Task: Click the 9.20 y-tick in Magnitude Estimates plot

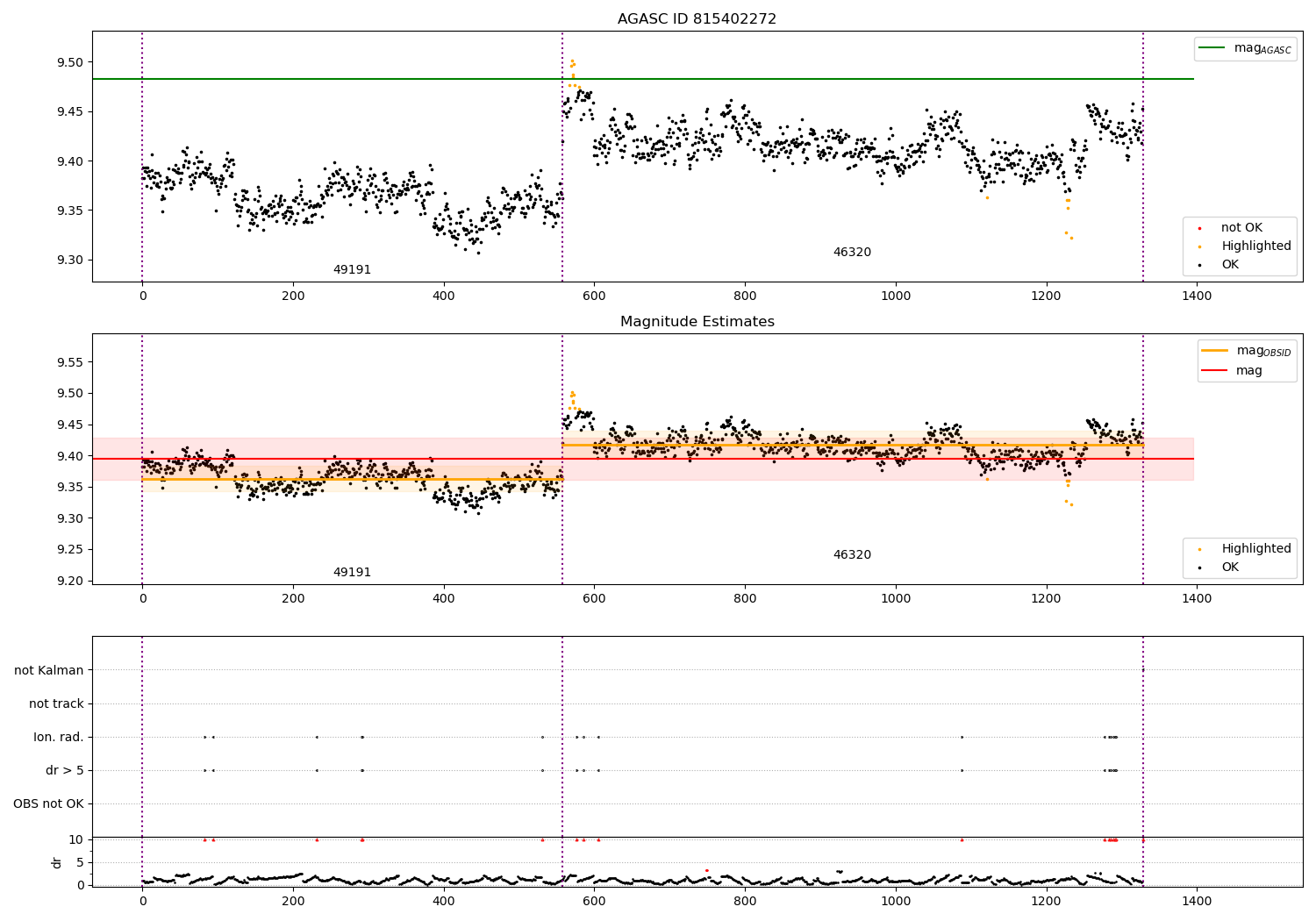Action: tap(69, 581)
